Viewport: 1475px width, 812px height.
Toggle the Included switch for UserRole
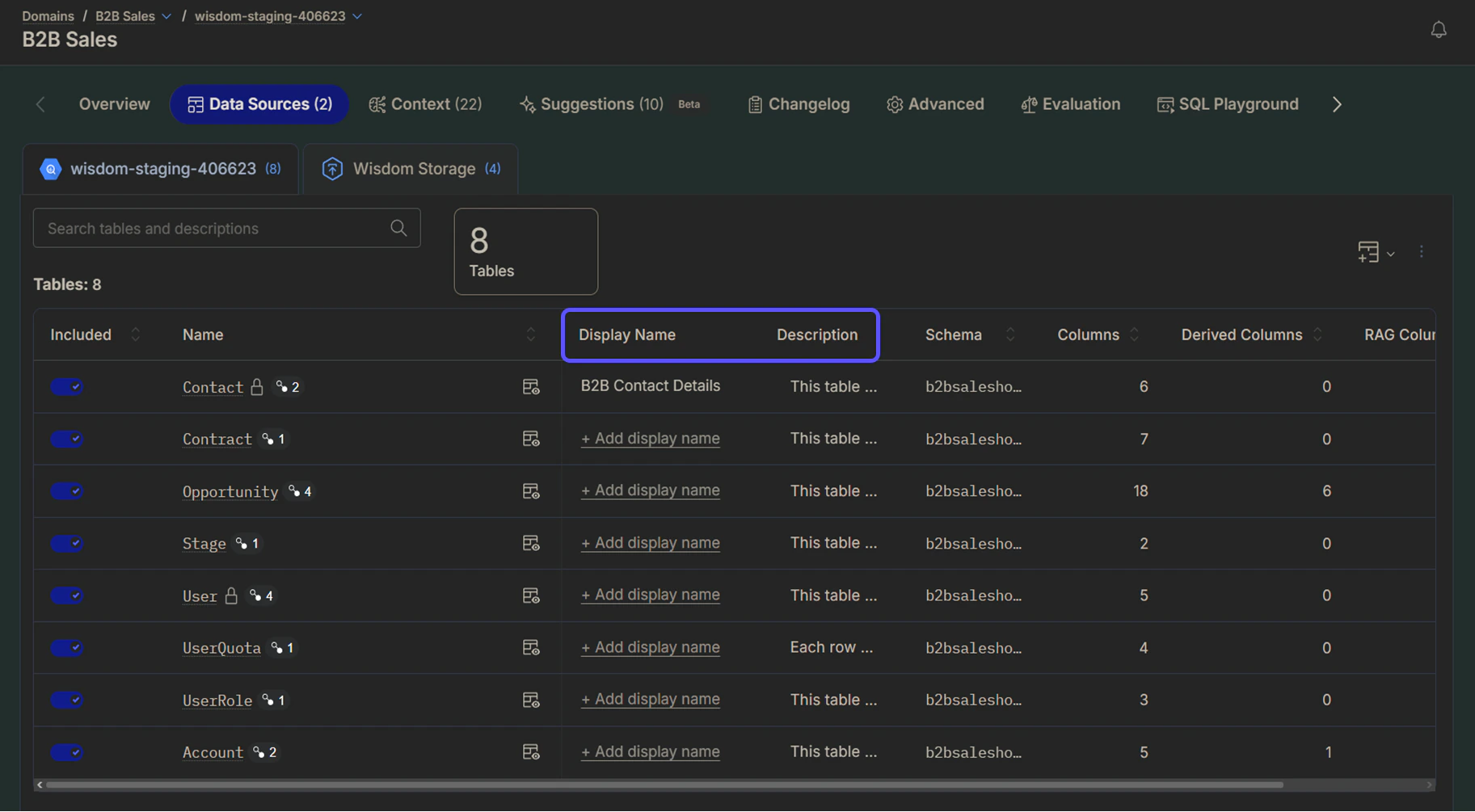pyautogui.click(x=67, y=700)
